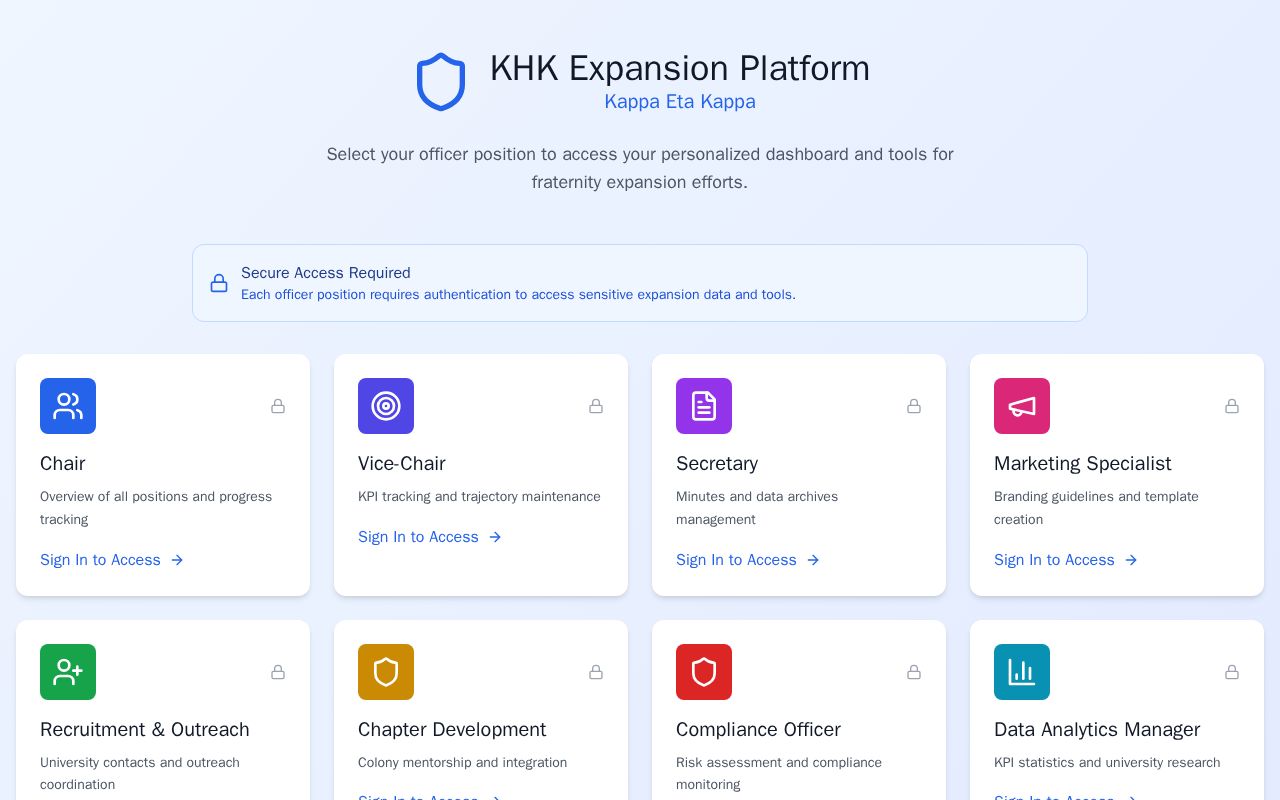Click the padlock on Marketing Specialist card
Image resolution: width=1280 pixels, height=800 pixels.
(x=1232, y=406)
